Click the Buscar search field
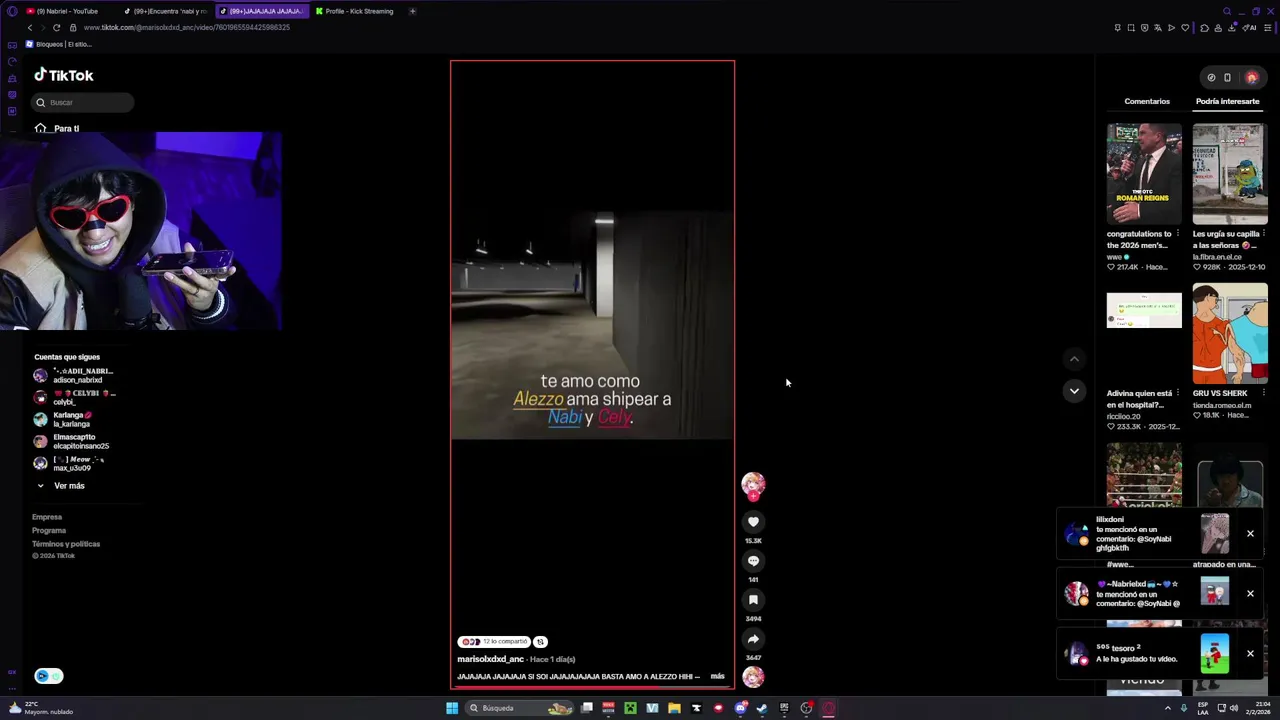 click(x=82, y=102)
